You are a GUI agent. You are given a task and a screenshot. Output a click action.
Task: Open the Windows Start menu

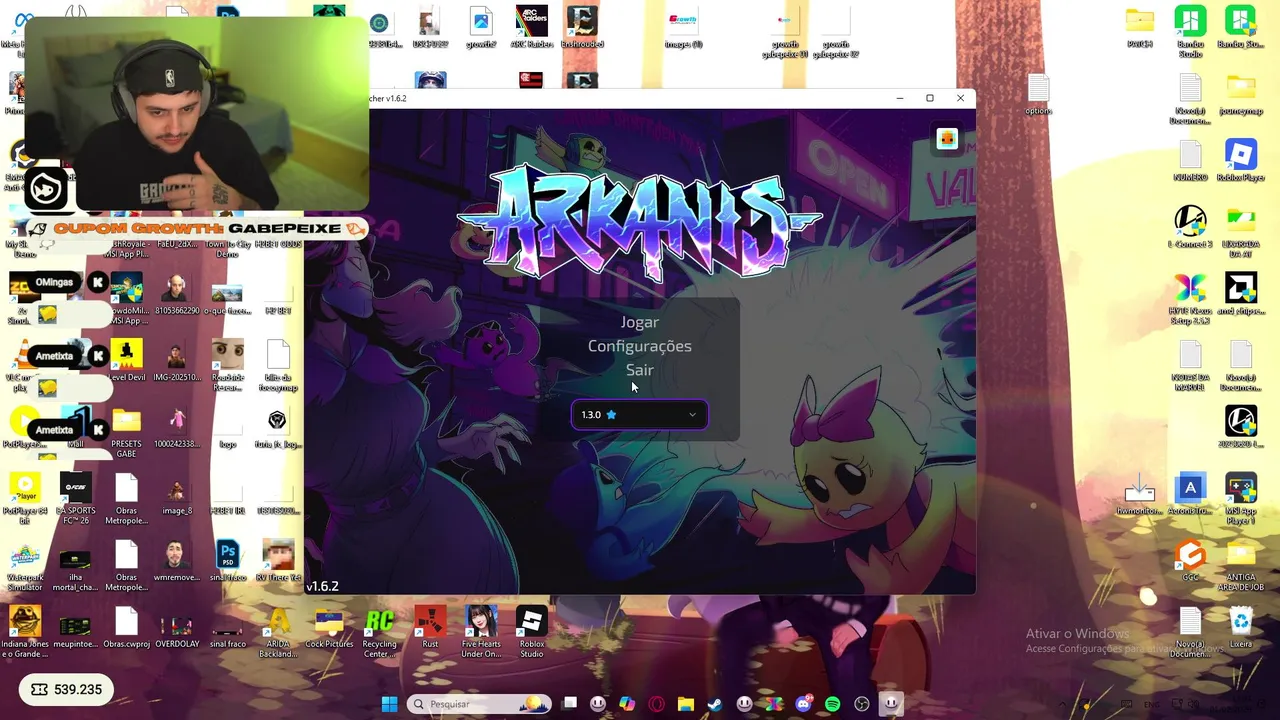tap(389, 704)
